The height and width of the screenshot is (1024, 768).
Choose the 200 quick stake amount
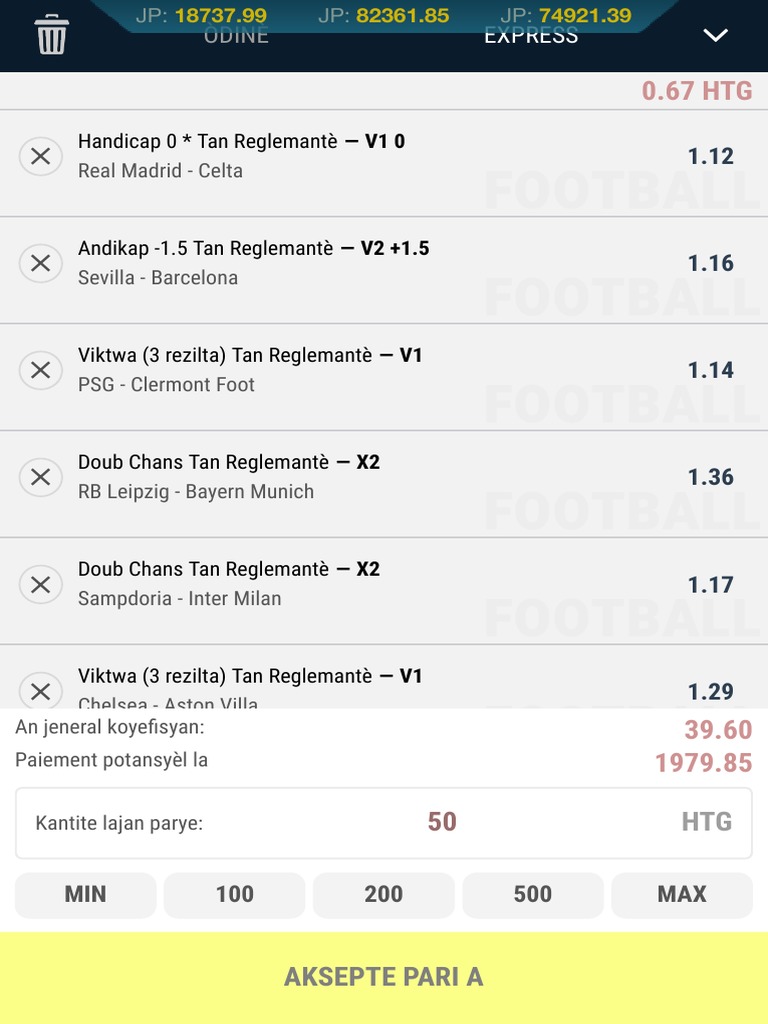coord(383,895)
